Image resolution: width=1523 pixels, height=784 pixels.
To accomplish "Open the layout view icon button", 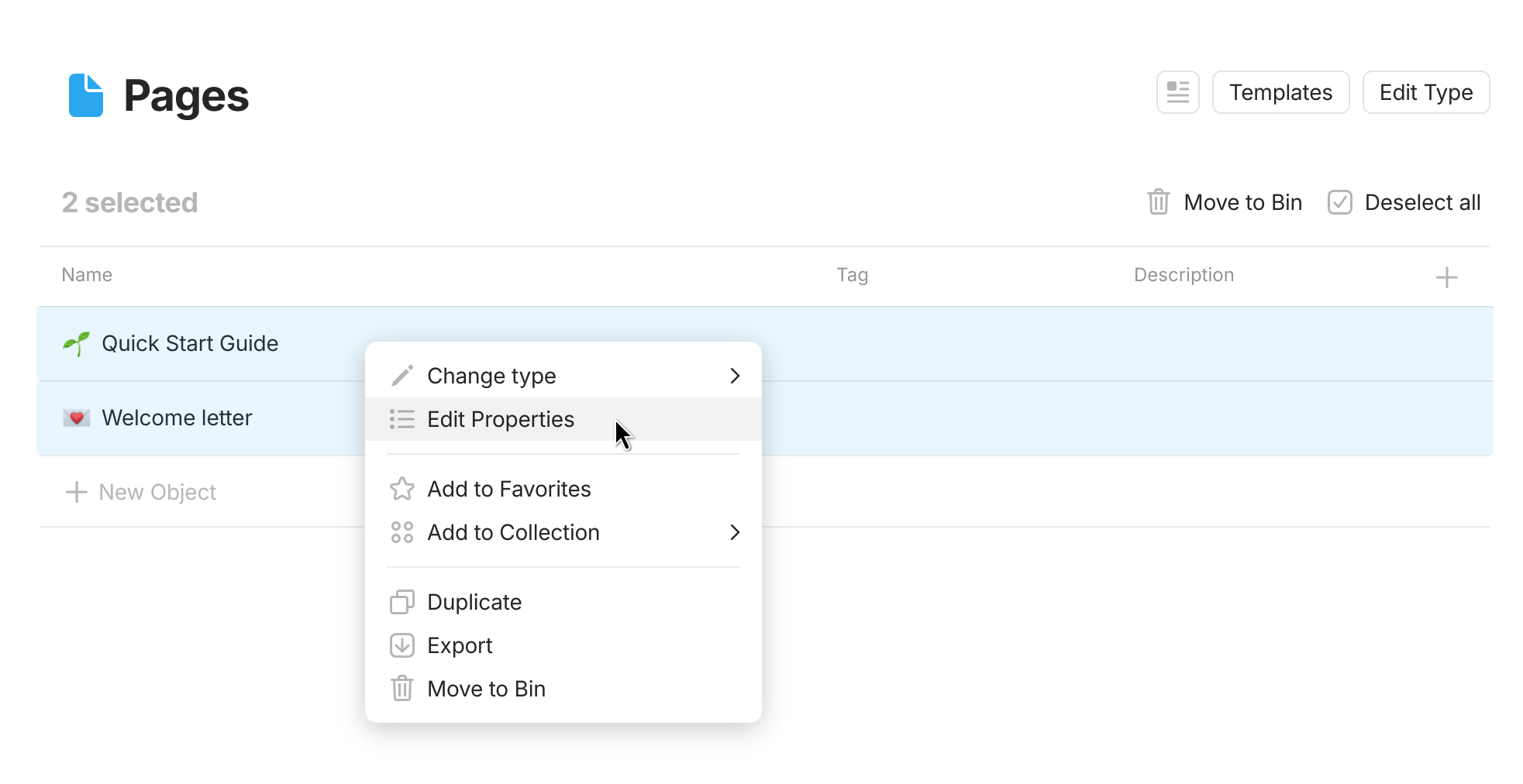I will pos(1177,92).
